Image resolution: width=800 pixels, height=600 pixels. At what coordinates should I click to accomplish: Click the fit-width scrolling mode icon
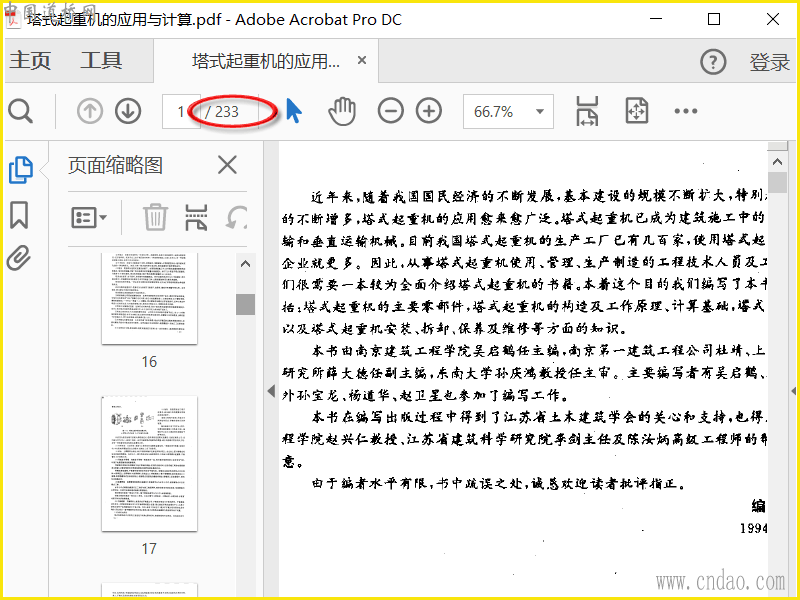click(x=587, y=111)
